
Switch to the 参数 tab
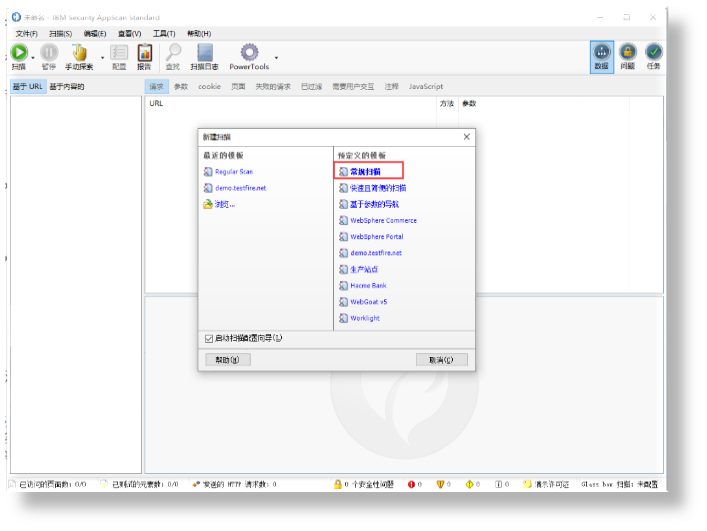[181, 87]
